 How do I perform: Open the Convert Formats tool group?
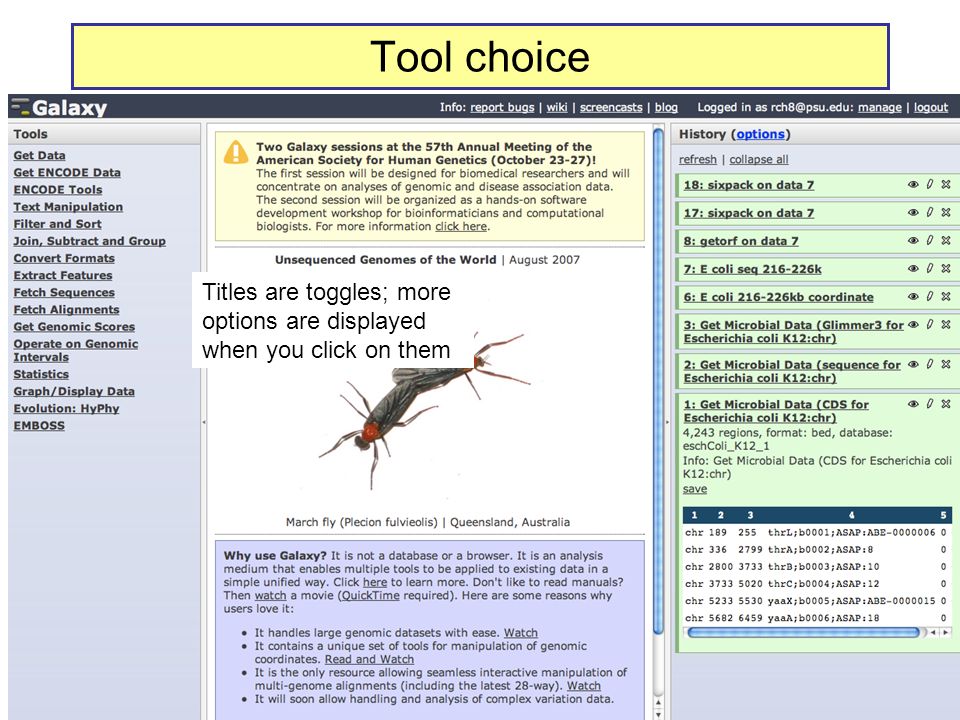(64, 258)
